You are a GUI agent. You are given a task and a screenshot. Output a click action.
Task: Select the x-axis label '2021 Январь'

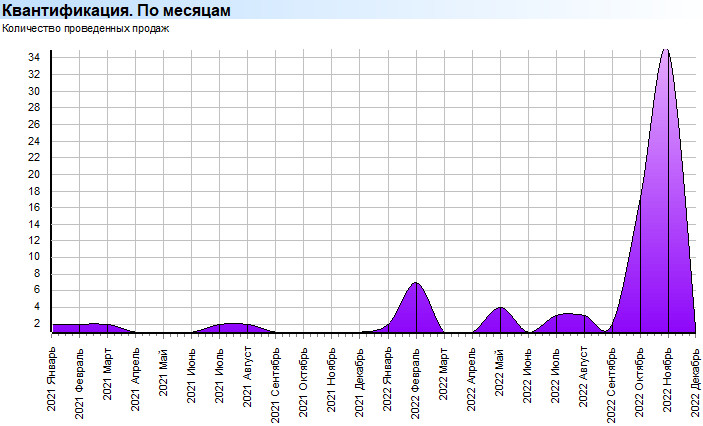point(52,378)
